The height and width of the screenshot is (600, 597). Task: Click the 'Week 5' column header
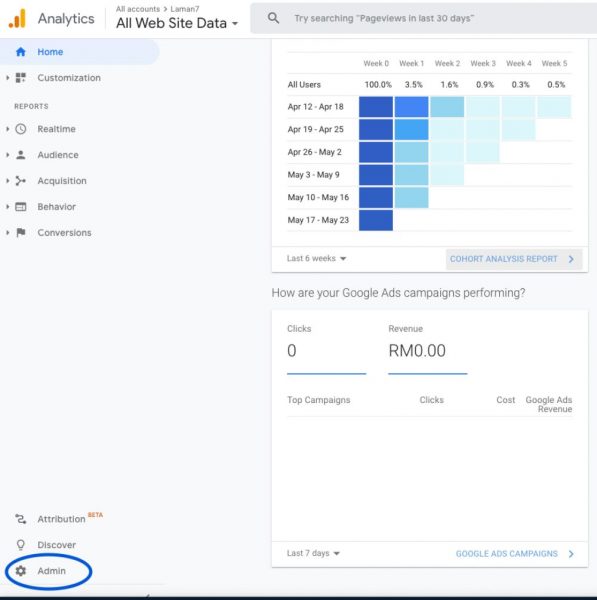pyautogui.click(x=554, y=64)
